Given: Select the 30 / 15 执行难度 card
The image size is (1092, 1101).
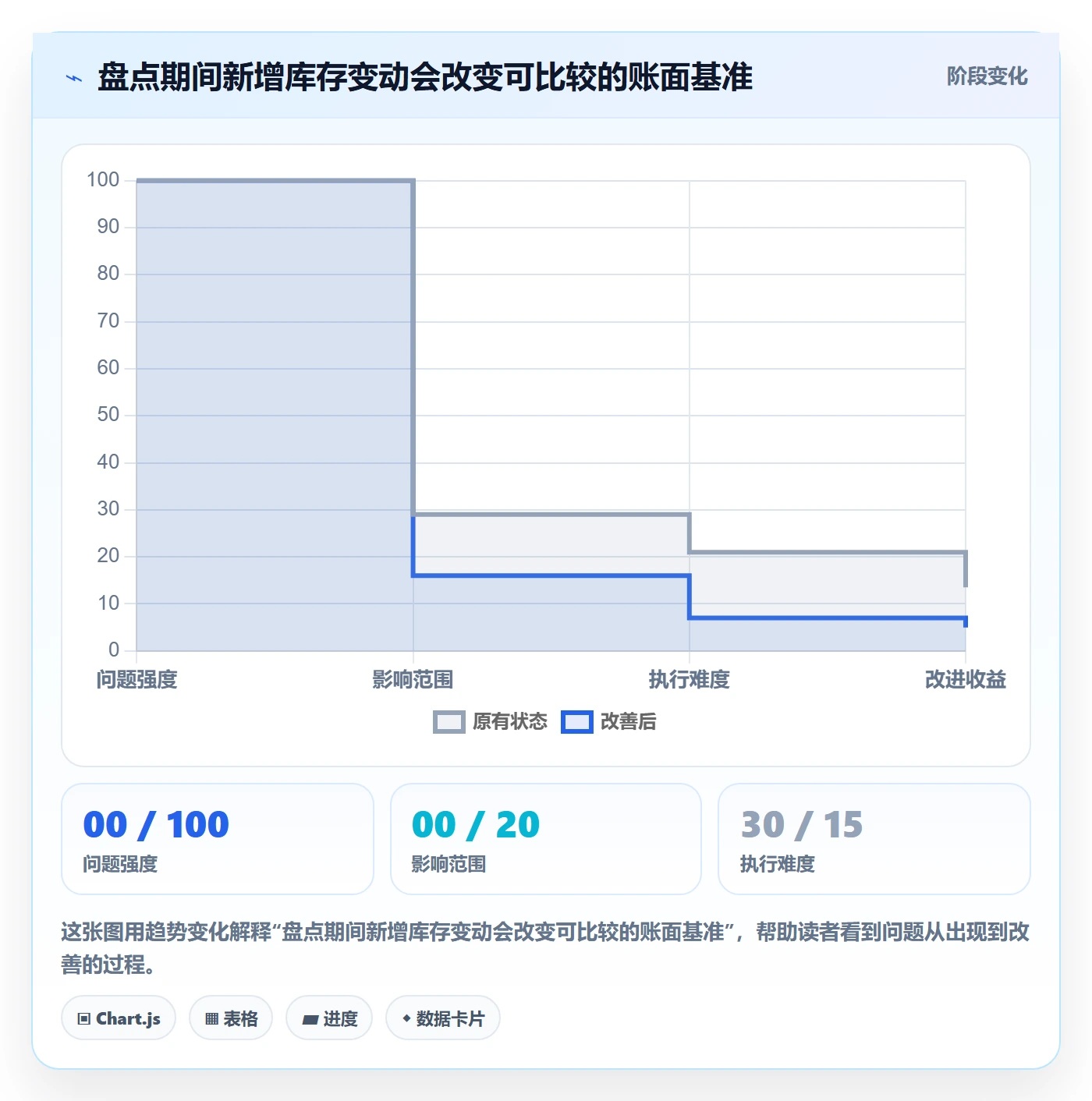Looking at the screenshot, I should (874, 839).
